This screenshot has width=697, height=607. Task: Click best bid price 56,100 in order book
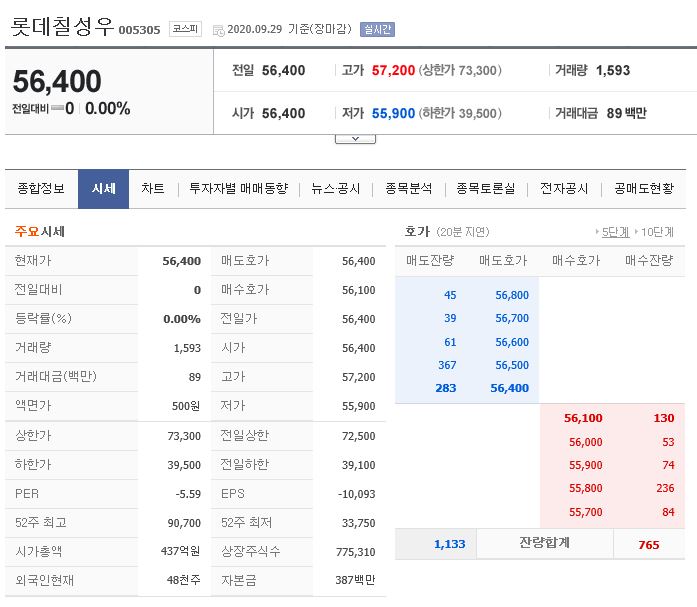[583, 418]
